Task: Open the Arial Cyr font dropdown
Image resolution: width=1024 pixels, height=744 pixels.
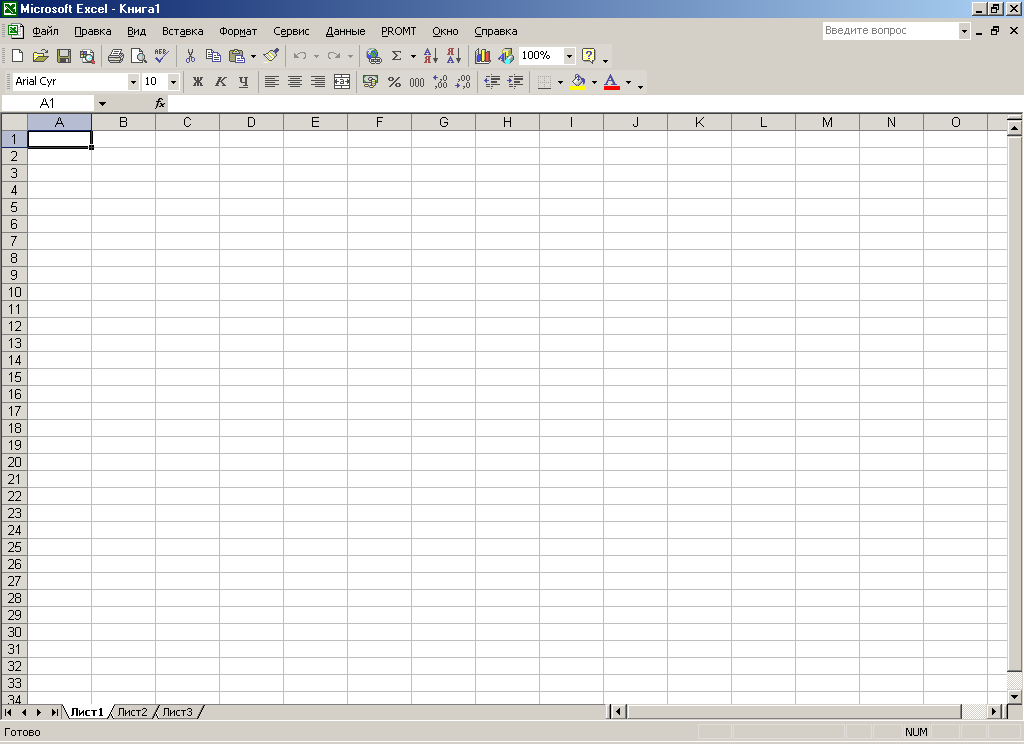Action: [133, 82]
